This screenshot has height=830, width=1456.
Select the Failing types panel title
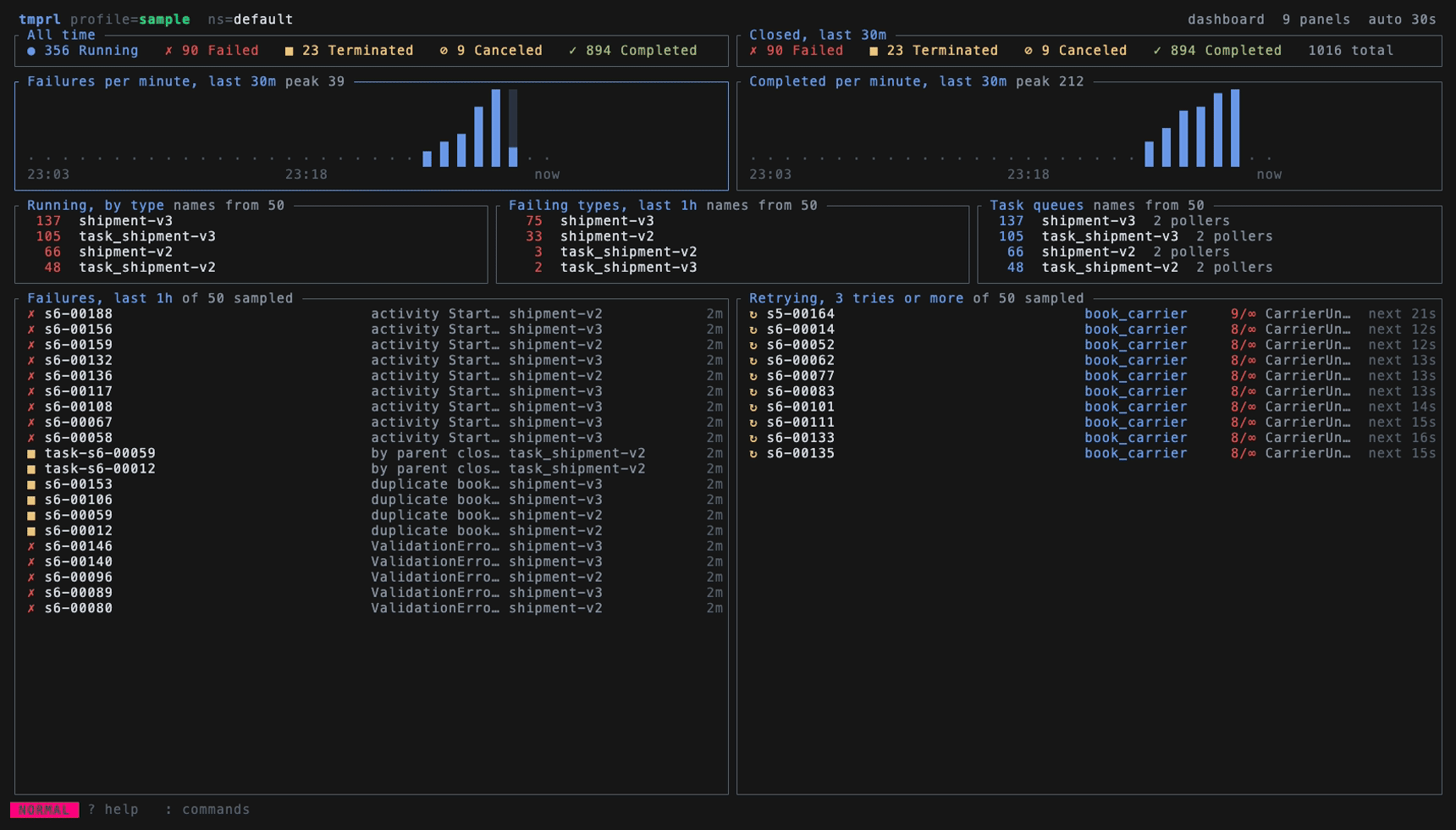point(603,205)
